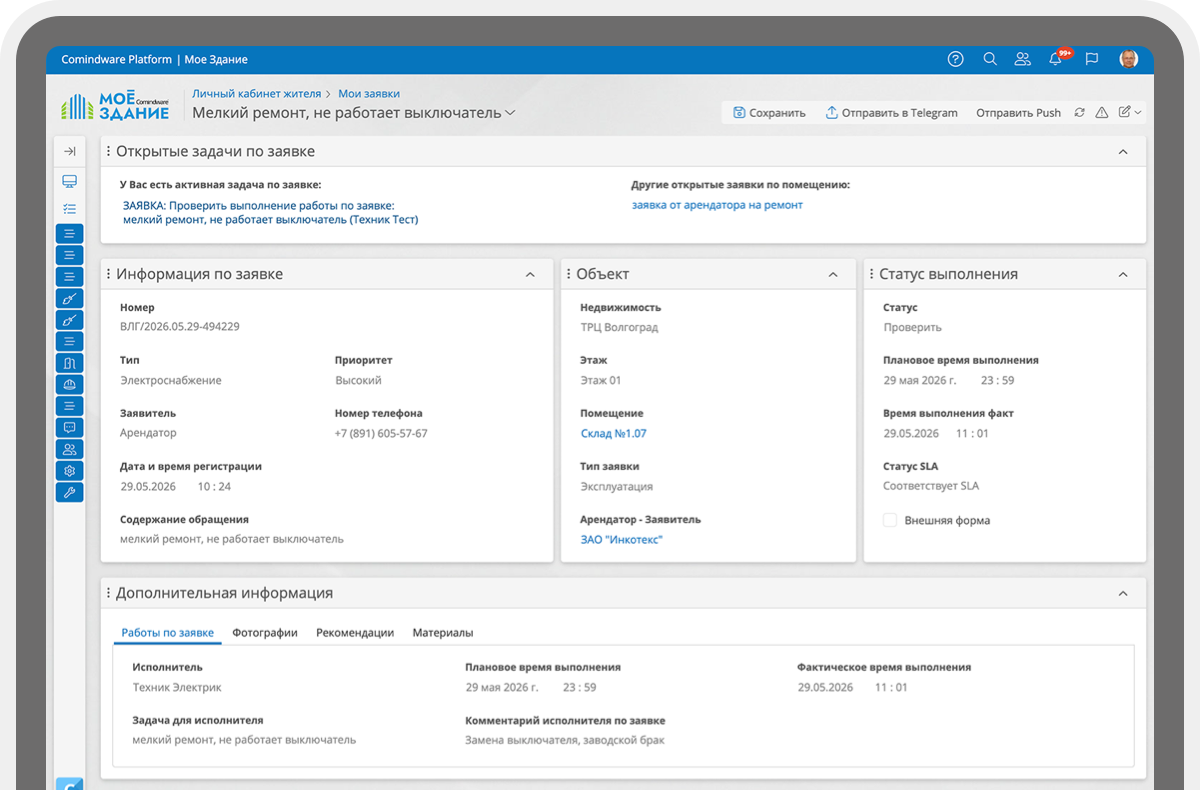
Task: Open the gear settings icon in sidebar
Action: (69, 471)
